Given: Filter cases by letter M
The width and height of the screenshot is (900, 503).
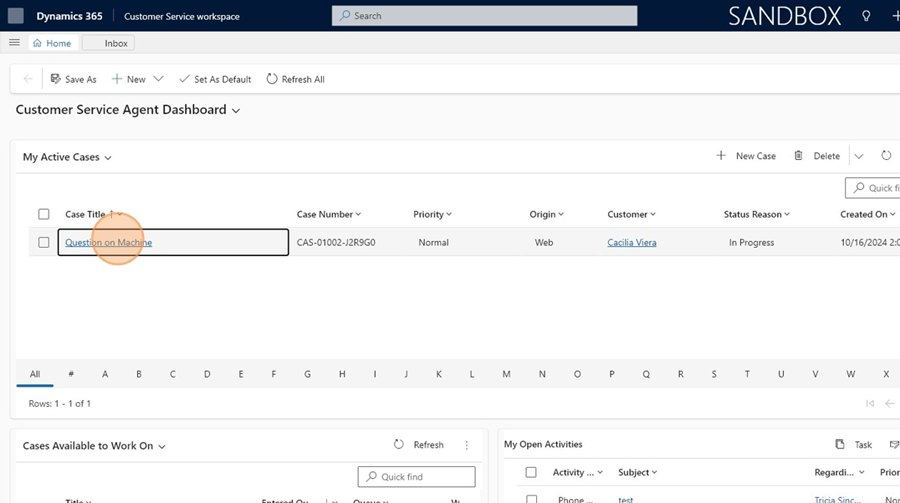Looking at the screenshot, I should (506, 374).
